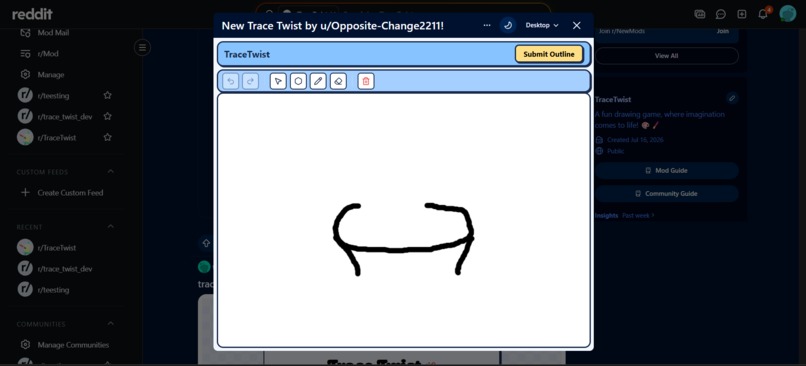Image resolution: width=806 pixels, height=366 pixels.
Task: Open the notifications bell
Action: (763, 14)
